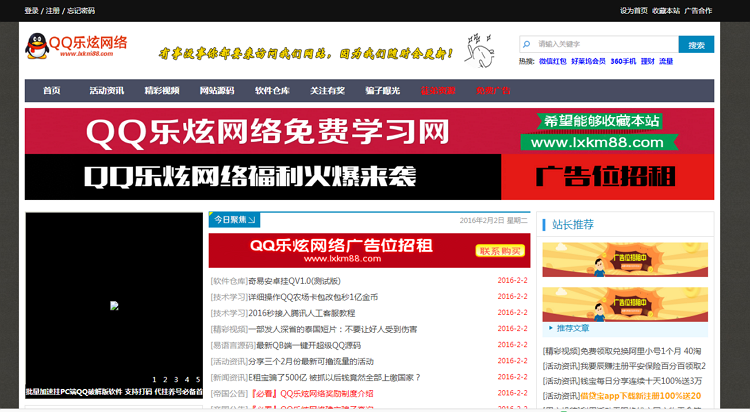750x412 pixels.
Task: Click the first 广告位招租中 sidebar ad image
Action: point(625,259)
